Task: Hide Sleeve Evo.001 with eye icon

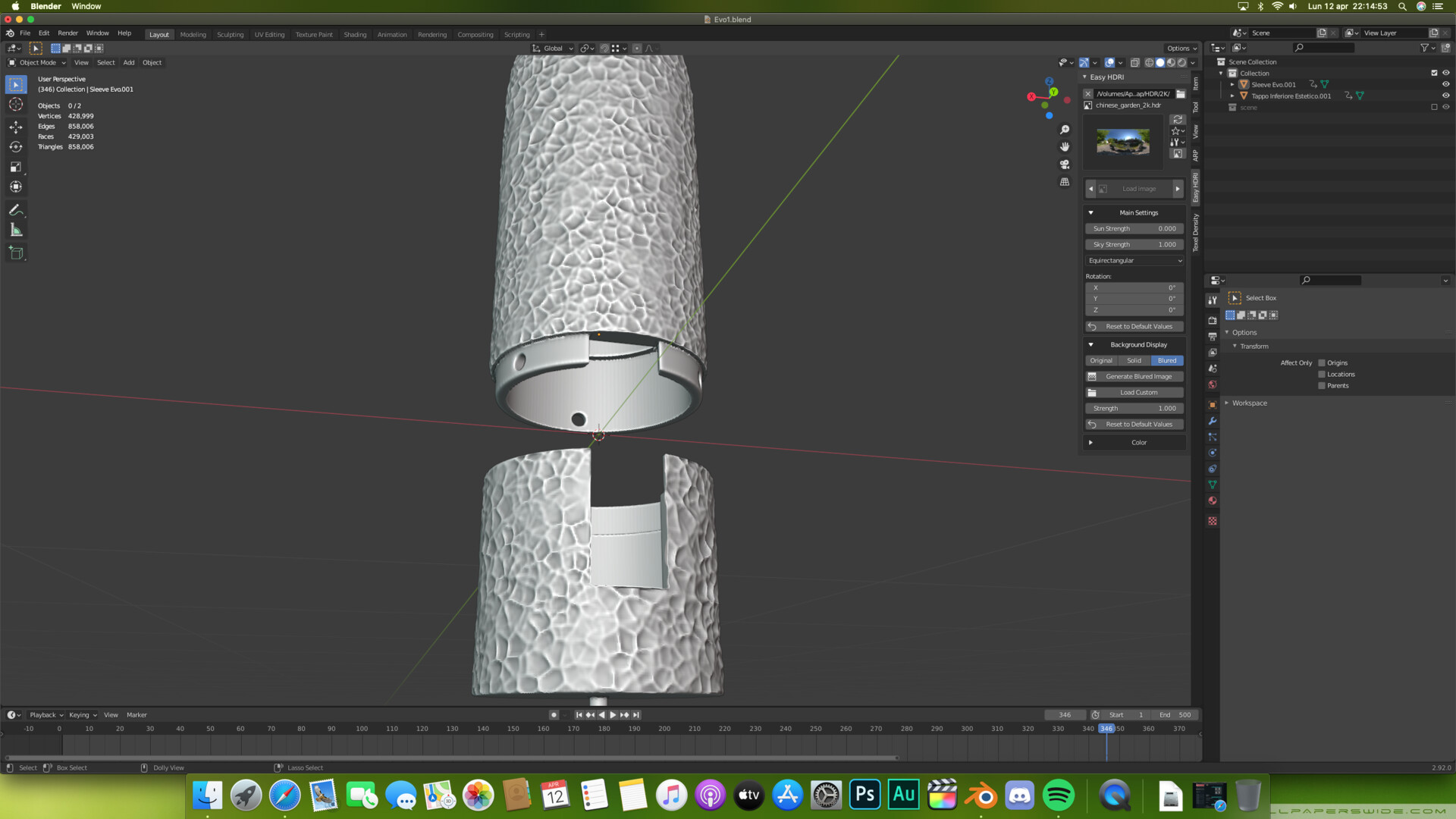Action: point(1445,84)
